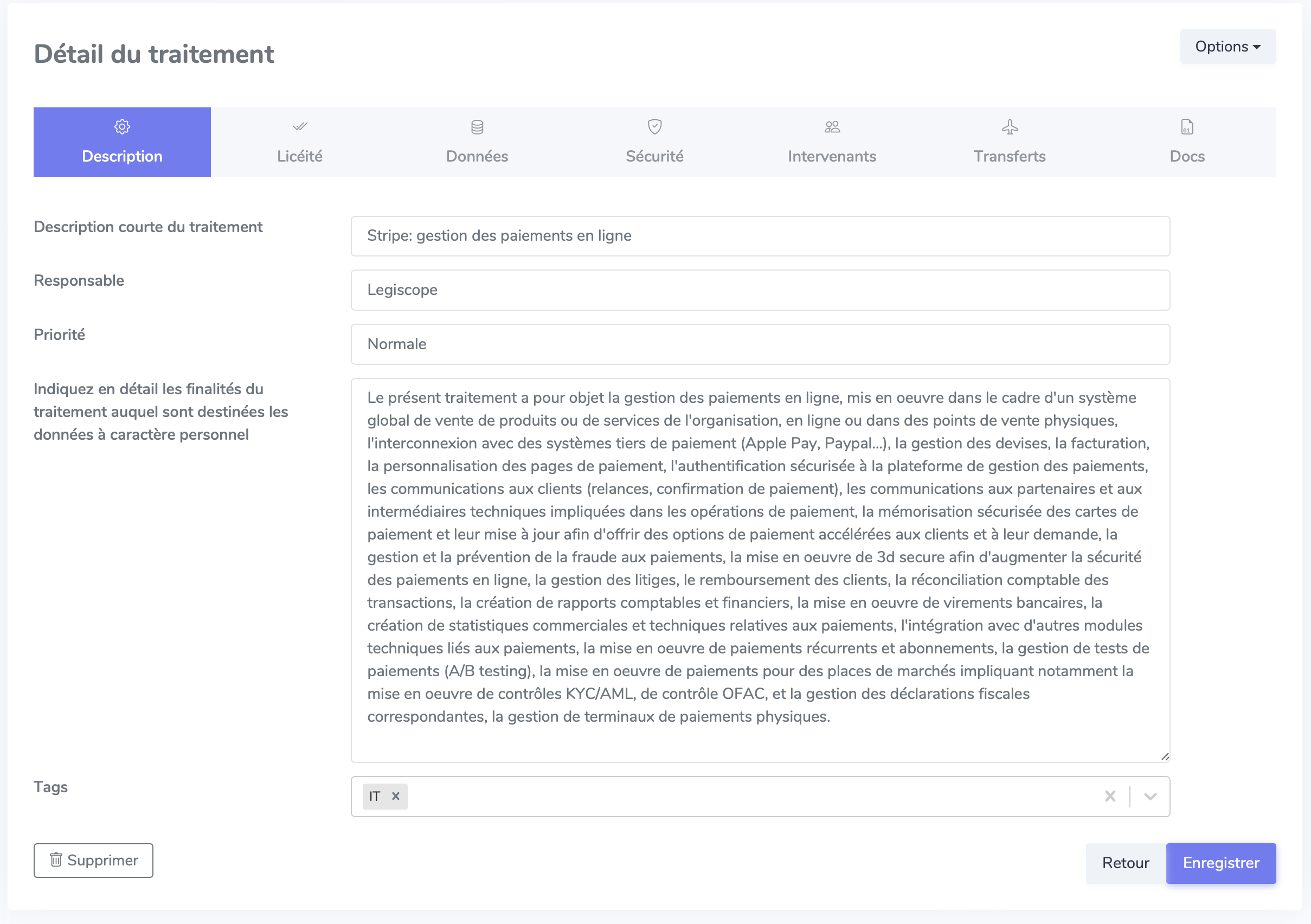Clear all tags with the X icon
Screen dimensions: 1311x924
(1110, 796)
